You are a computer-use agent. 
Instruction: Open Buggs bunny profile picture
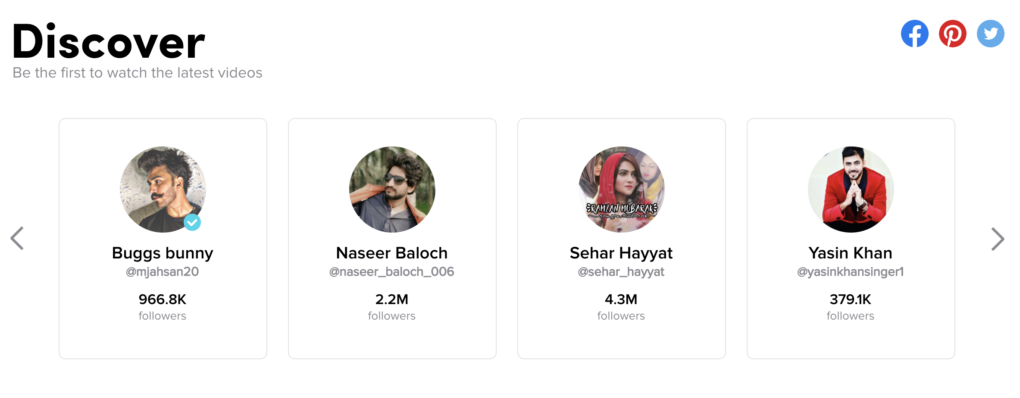(x=163, y=189)
